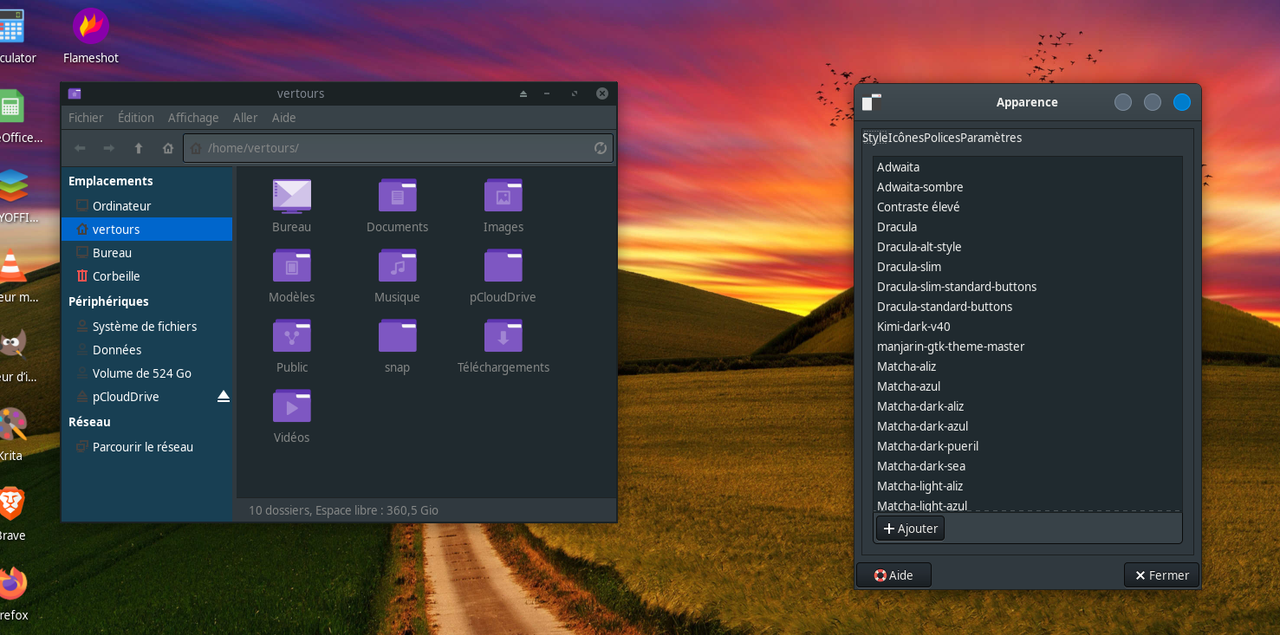This screenshot has width=1280, height=635.
Task: Select the Dracula theme
Action: [x=1027, y=227]
